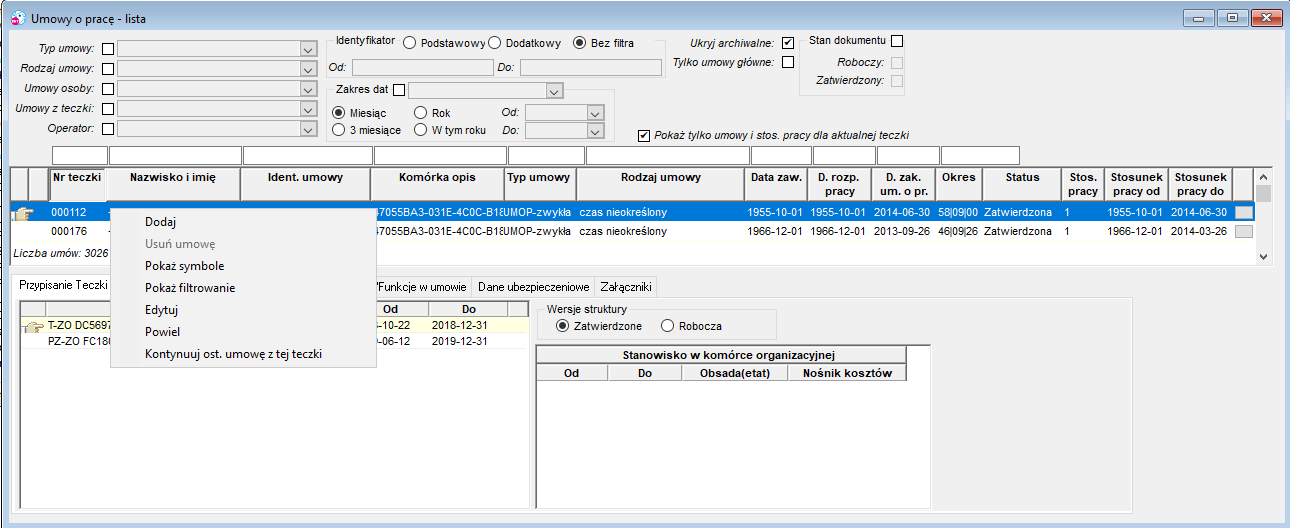
Task: Click the contracts list scroll-down arrow
Action: click(1264, 256)
